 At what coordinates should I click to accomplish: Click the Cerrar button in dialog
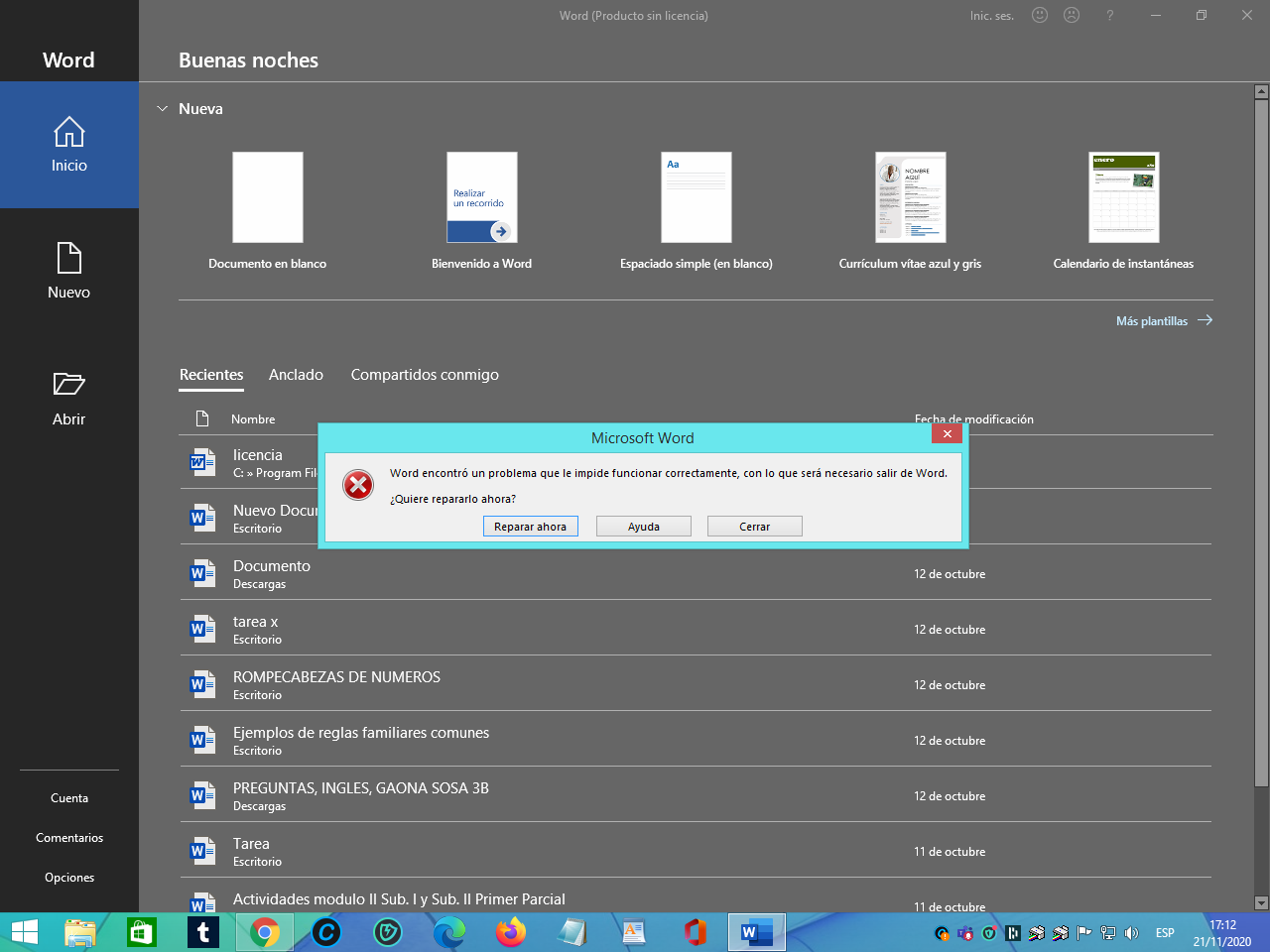[x=755, y=527]
